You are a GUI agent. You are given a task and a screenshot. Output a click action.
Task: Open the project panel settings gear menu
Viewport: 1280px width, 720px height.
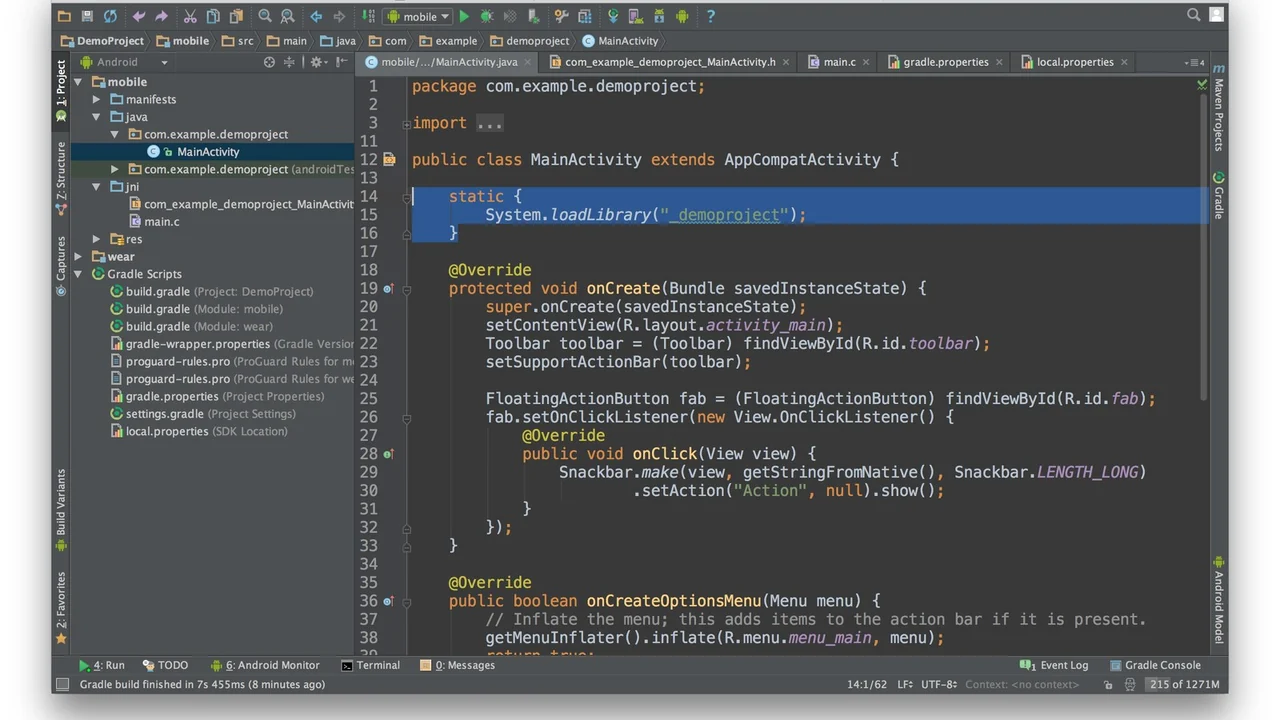316,62
